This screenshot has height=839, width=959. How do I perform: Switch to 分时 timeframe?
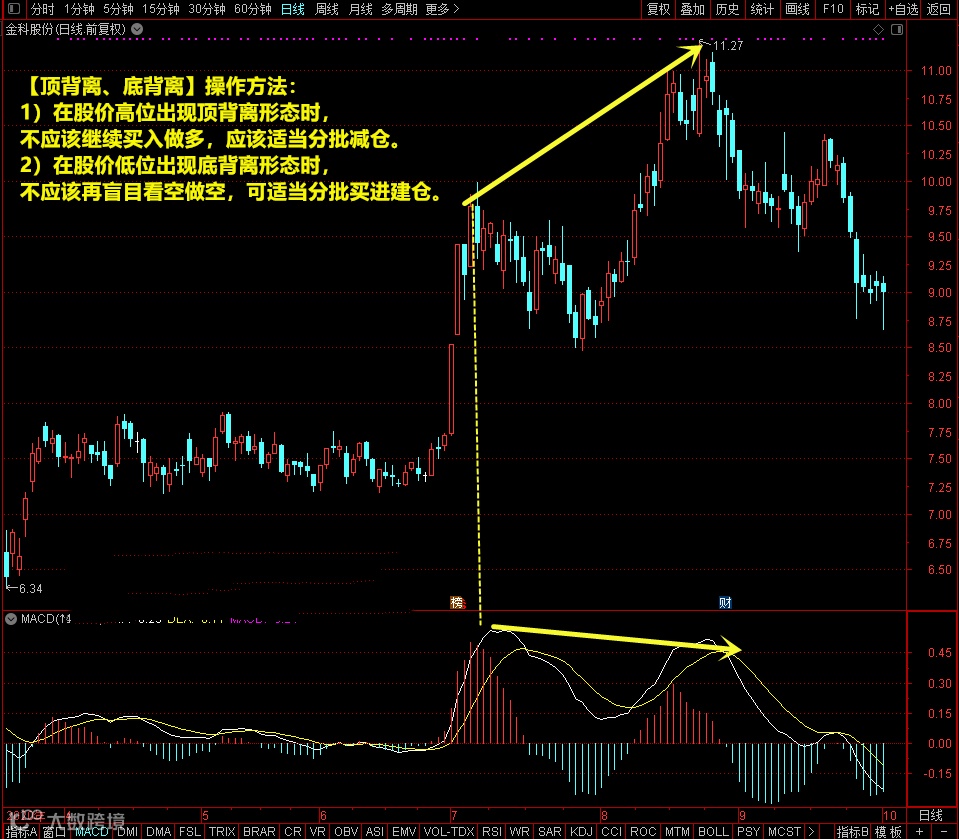[43, 9]
